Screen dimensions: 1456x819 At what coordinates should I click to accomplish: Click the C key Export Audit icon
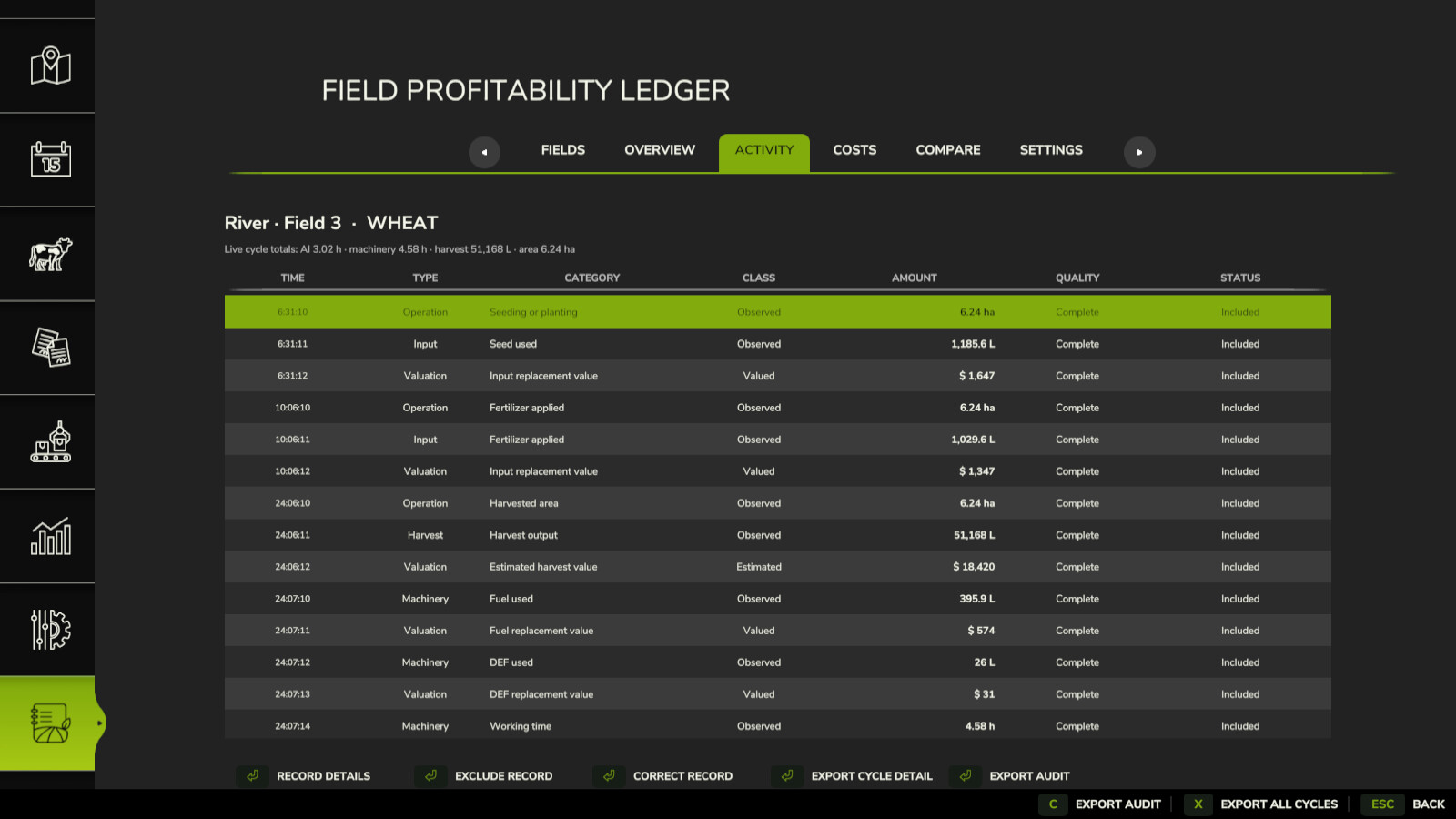coord(1053,804)
